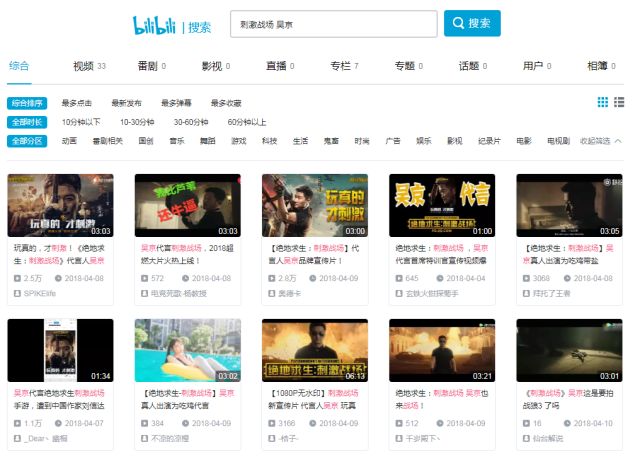Filter by 娱乐 category
This screenshot has width=640, height=457.
pos(424,141)
